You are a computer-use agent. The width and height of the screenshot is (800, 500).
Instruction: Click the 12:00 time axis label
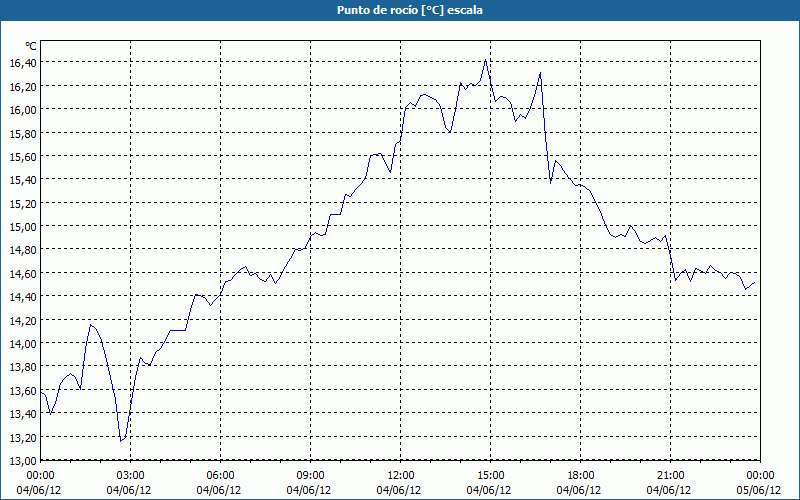pos(401,476)
